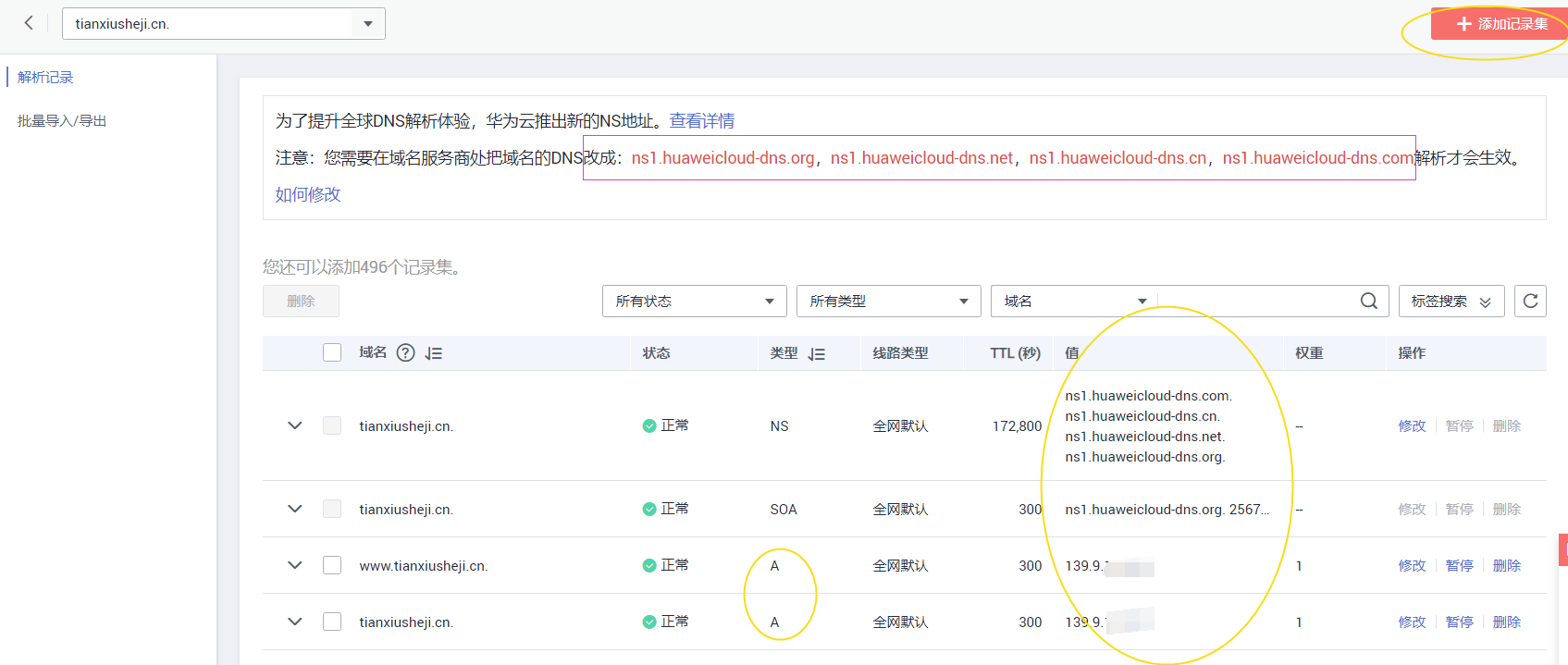
Task: Click the green status icon of NS row
Action: [x=649, y=425]
